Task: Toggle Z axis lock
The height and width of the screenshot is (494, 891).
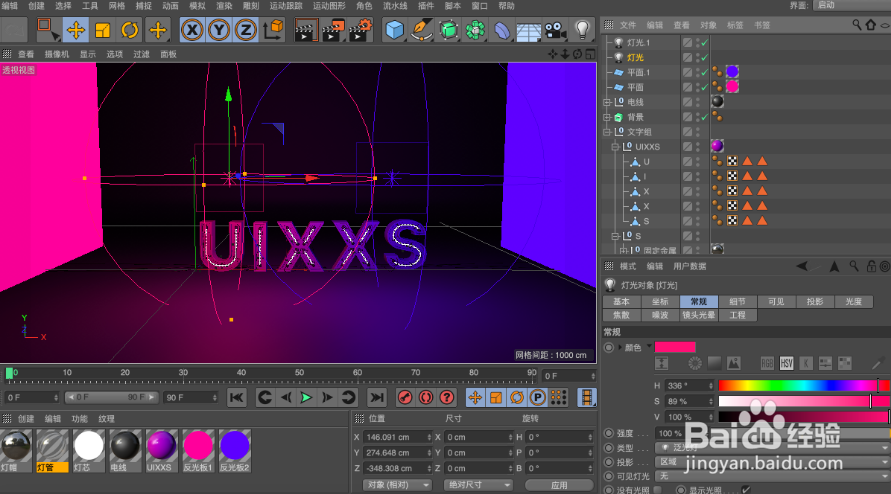Action: [245, 30]
